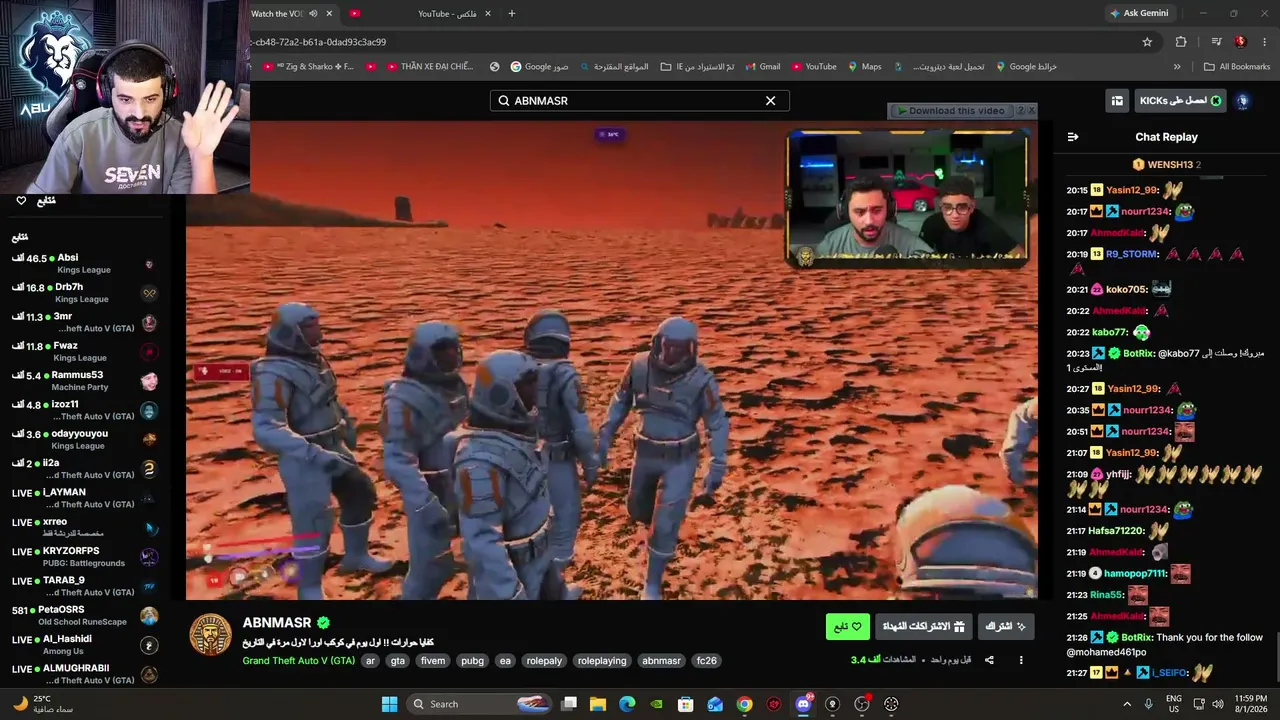This screenshot has width=1280, height=720.
Task: Click into the ABNMASR search box
Action: coord(639,101)
